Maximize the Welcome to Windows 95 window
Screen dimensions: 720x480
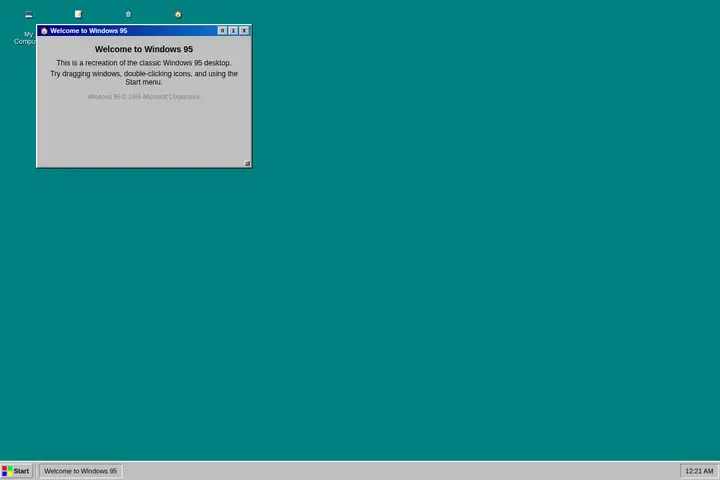[x=233, y=30]
